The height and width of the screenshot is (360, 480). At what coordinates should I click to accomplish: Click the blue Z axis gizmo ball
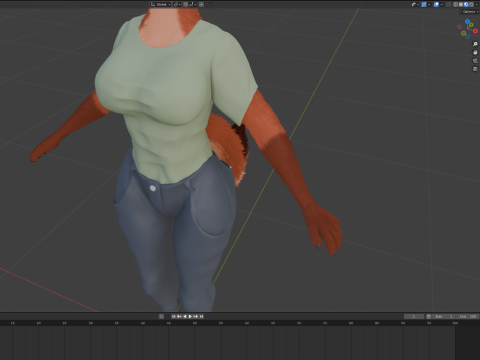click(467, 22)
